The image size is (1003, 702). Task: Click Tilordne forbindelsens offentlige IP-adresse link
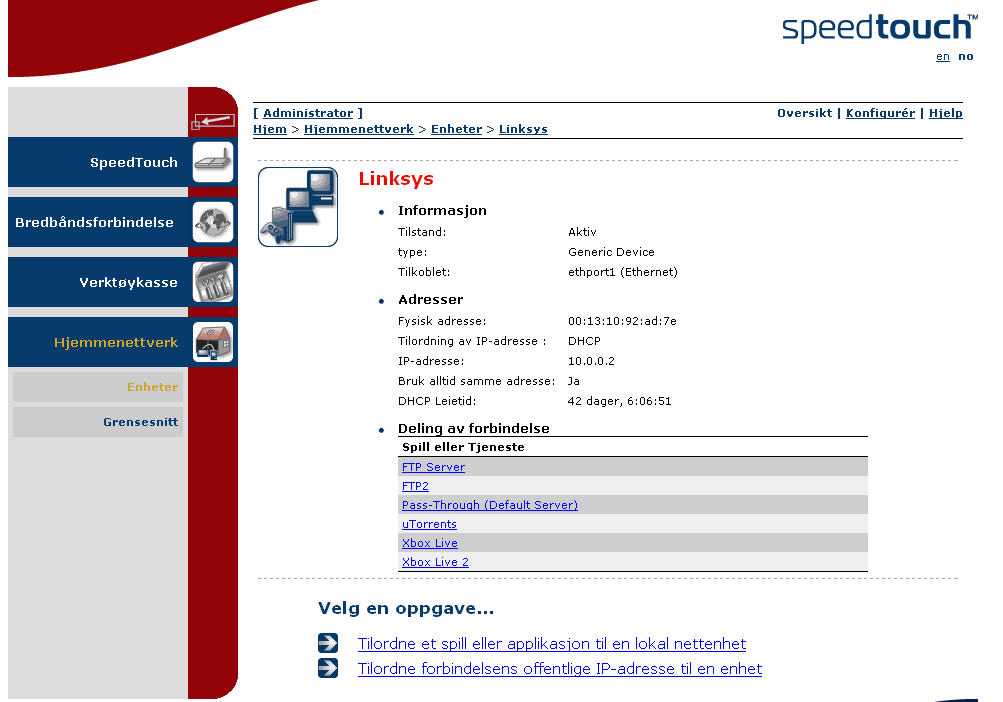click(x=560, y=669)
